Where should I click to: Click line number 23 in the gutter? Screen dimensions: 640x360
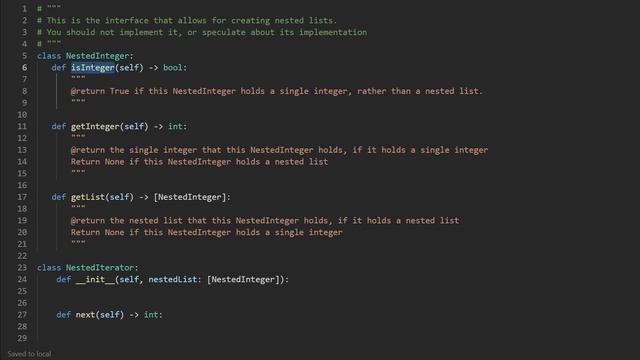[22, 268]
